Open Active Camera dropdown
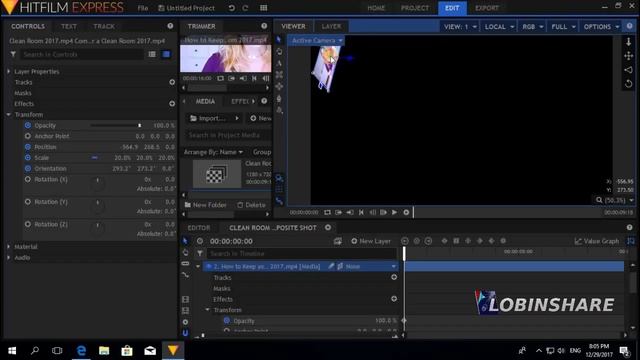Screen dimensions: 640x360 coord(317,40)
